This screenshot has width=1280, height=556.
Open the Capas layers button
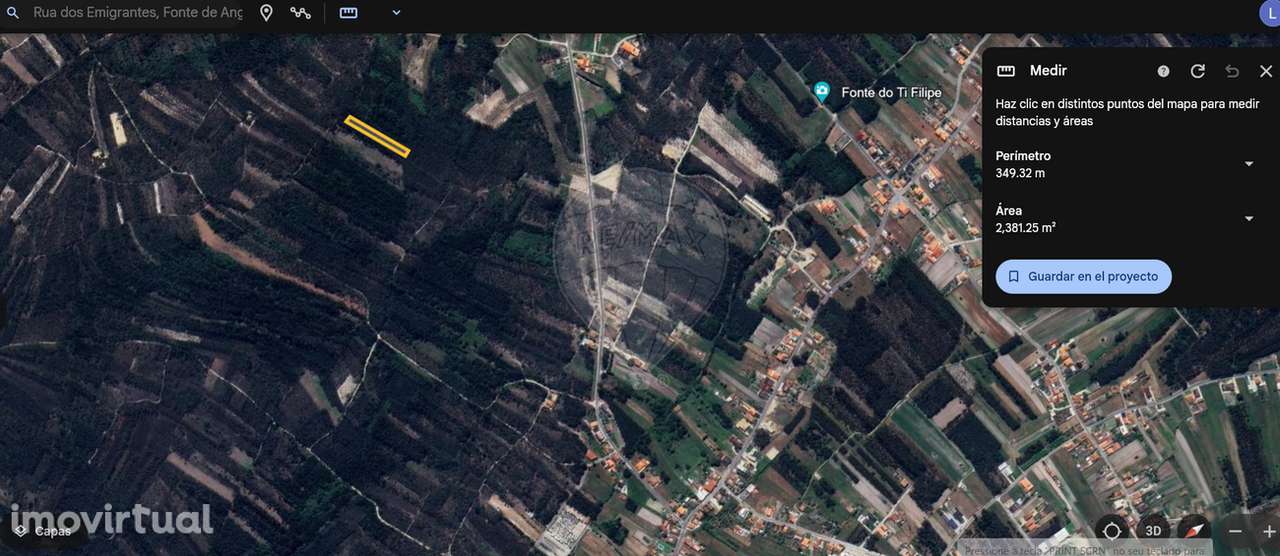tap(42, 531)
